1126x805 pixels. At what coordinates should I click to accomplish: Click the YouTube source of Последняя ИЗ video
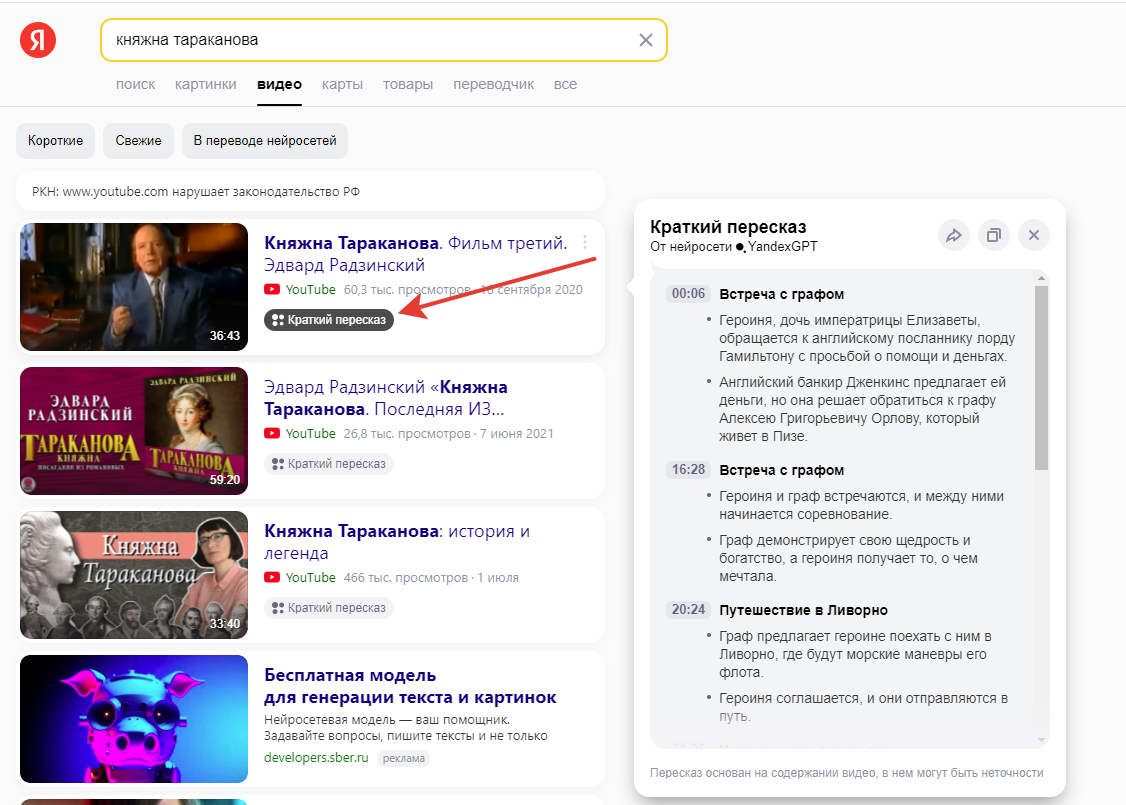[x=300, y=434]
